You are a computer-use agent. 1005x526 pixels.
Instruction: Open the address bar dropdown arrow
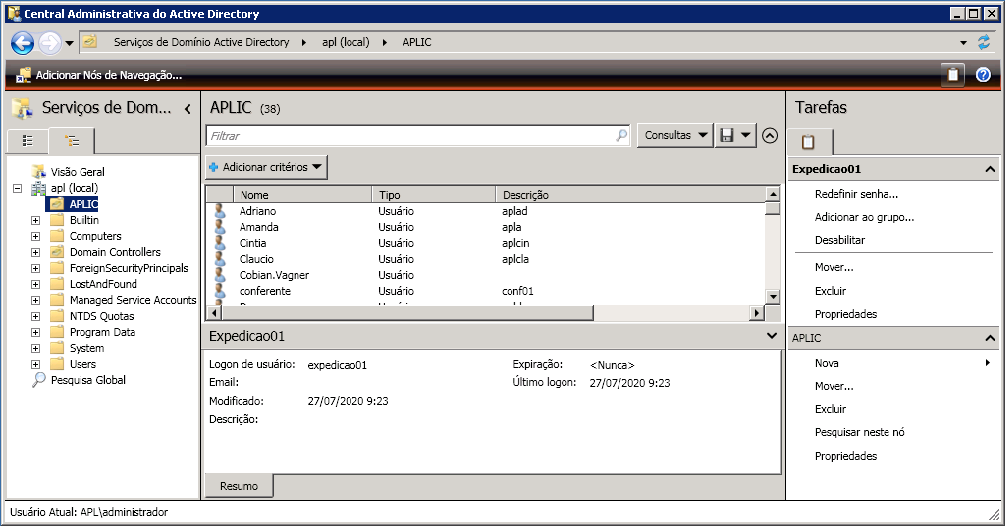963,43
